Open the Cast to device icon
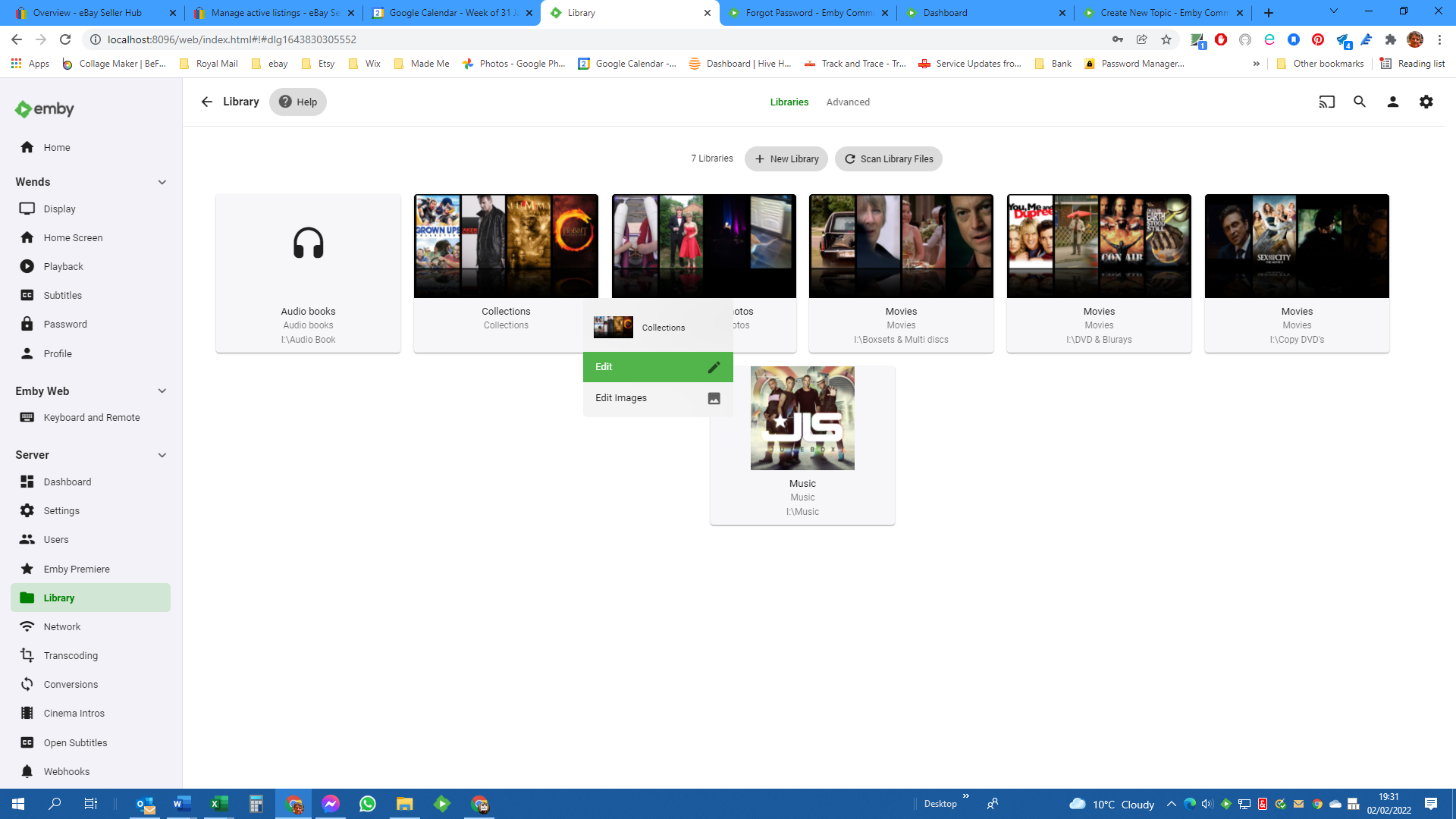This screenshot has height=819, width=1456. tap(1326, 101)
